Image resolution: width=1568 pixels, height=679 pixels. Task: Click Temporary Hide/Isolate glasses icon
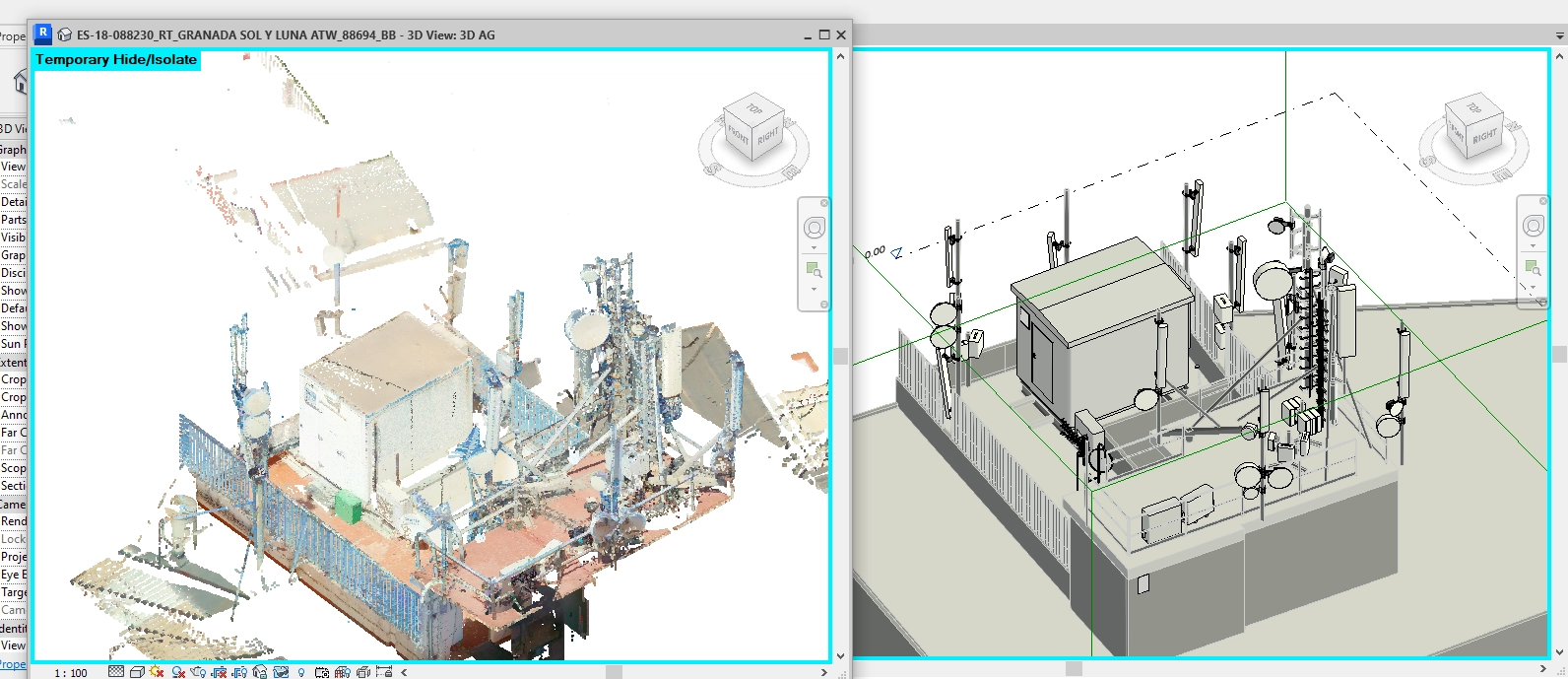[x=281, y=672]
